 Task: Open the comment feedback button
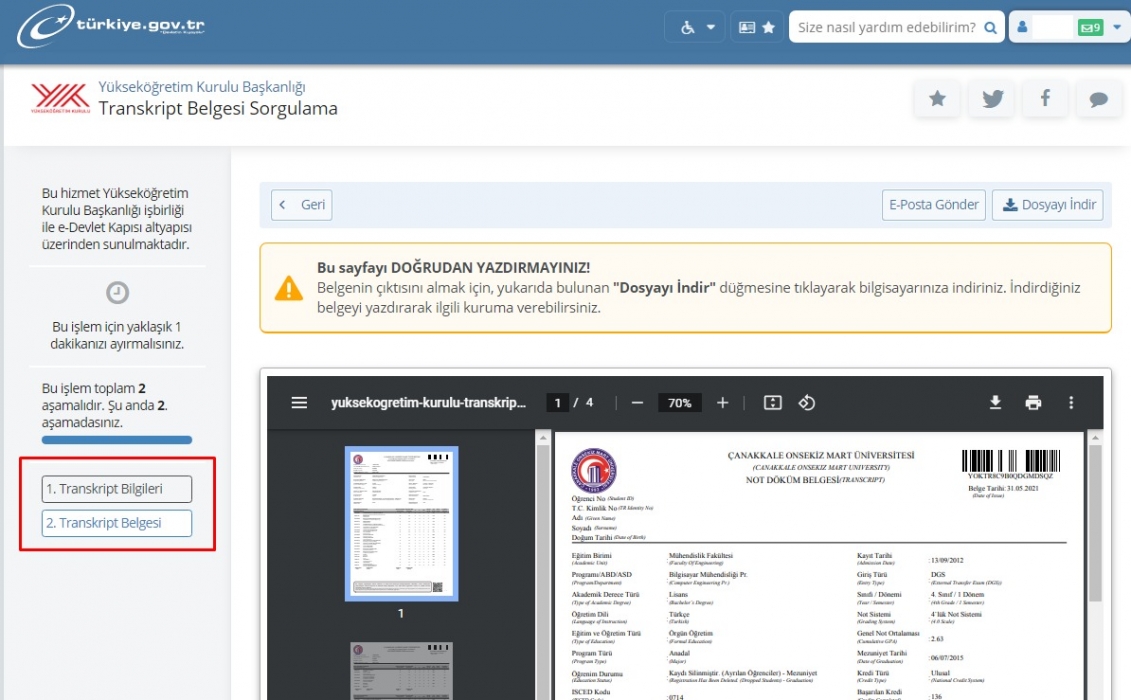(1099, 99)
